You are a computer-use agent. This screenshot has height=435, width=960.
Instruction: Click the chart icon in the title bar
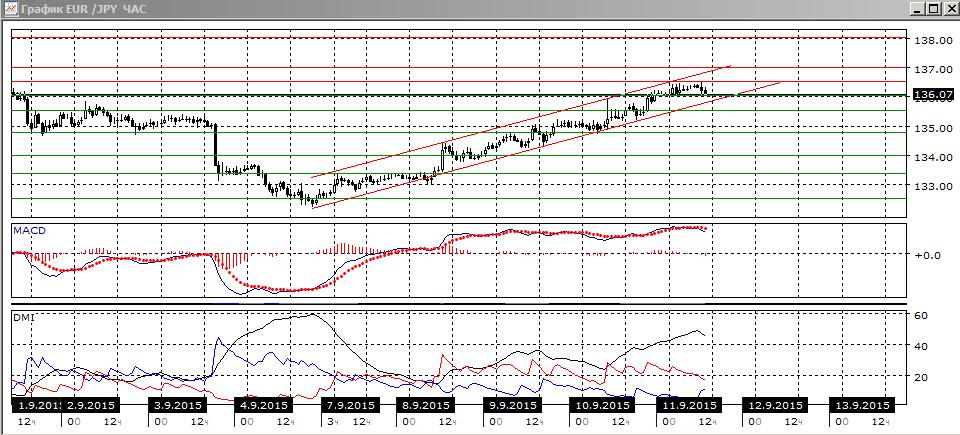click(9, 9)
